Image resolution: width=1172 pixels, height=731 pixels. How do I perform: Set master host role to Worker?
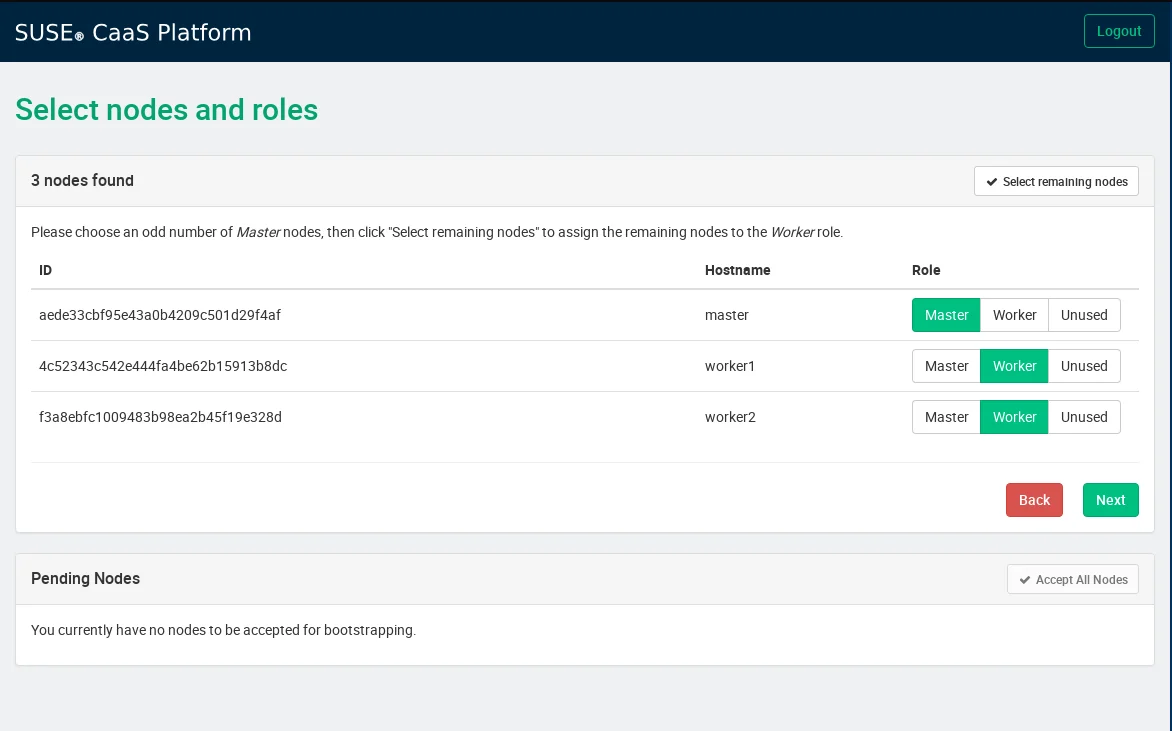[x=1014, y=315]
